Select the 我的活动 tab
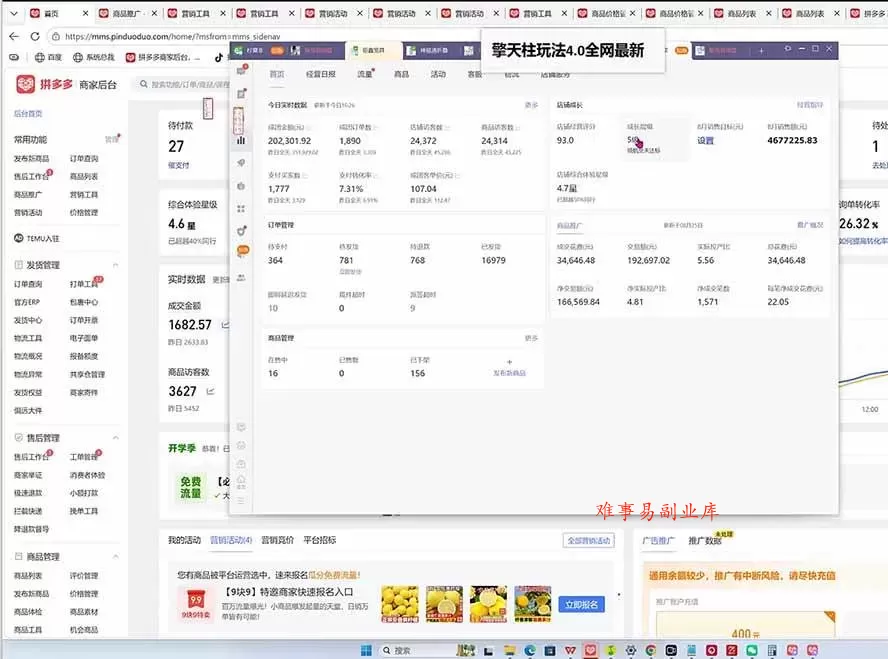 coord(185,540)
